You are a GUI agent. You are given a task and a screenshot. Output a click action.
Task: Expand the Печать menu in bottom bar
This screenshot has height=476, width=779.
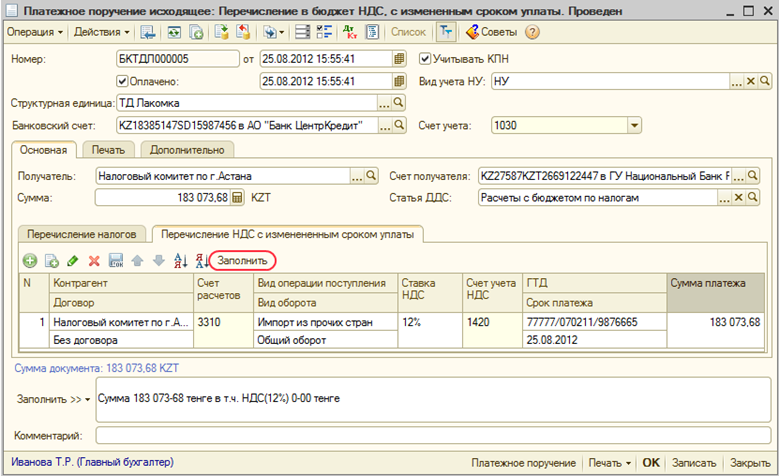610,464
